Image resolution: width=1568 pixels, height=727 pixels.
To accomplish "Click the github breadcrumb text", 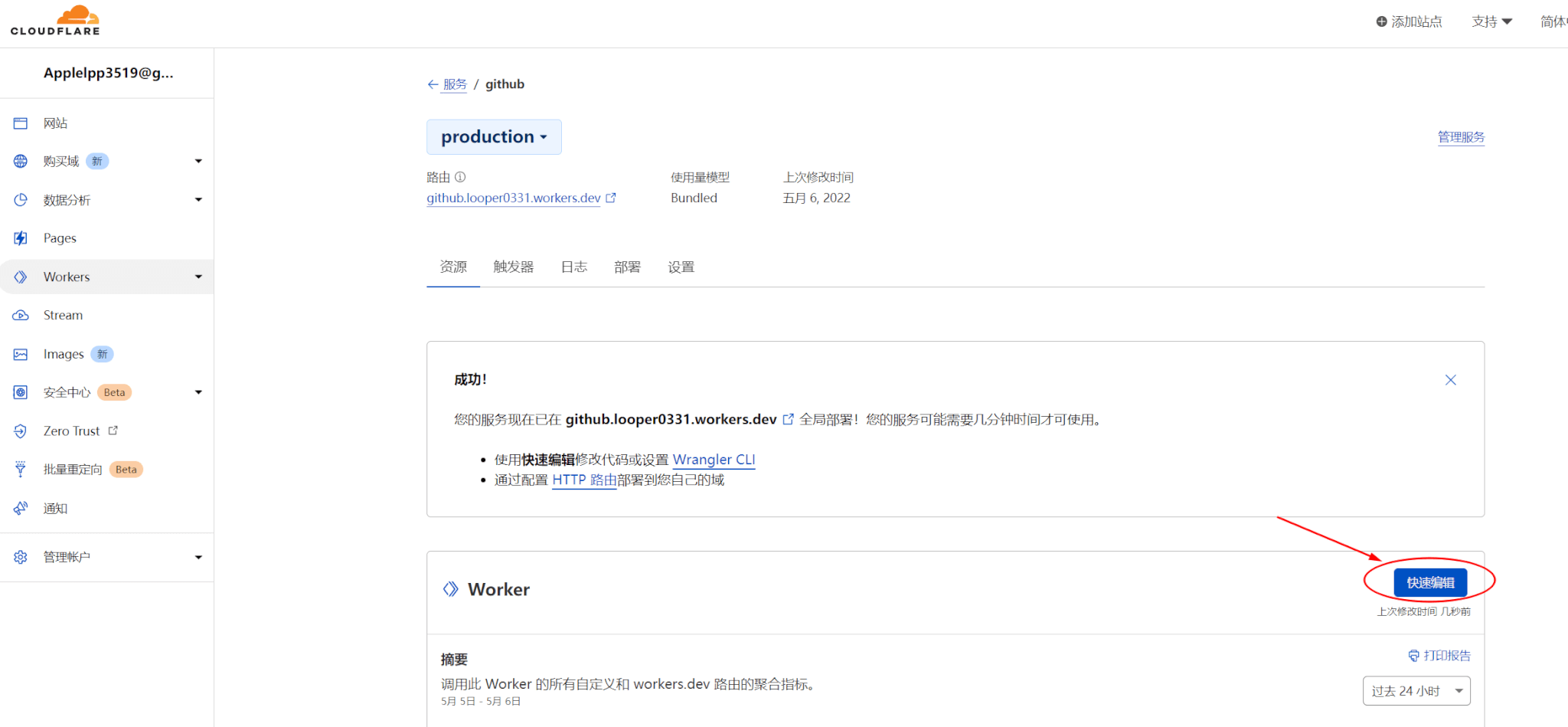I will click(505, 84).
